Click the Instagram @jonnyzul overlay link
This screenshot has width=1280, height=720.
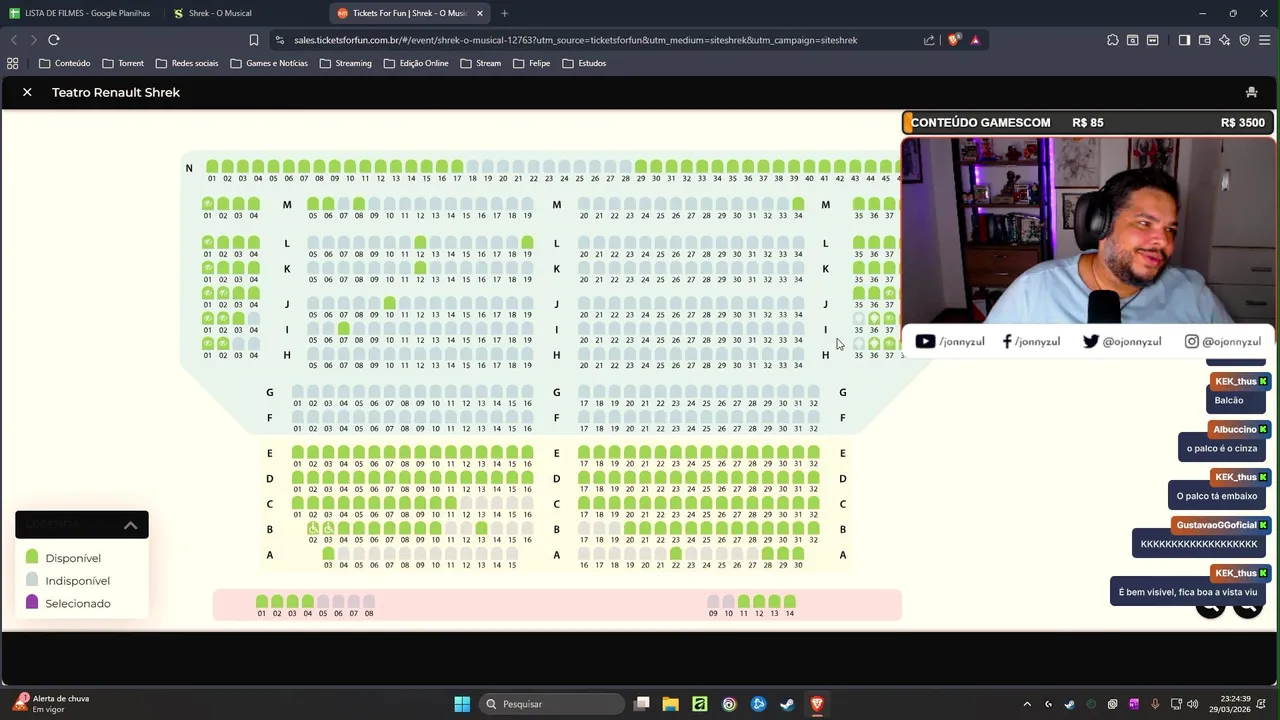click(x=1223, y=341)
